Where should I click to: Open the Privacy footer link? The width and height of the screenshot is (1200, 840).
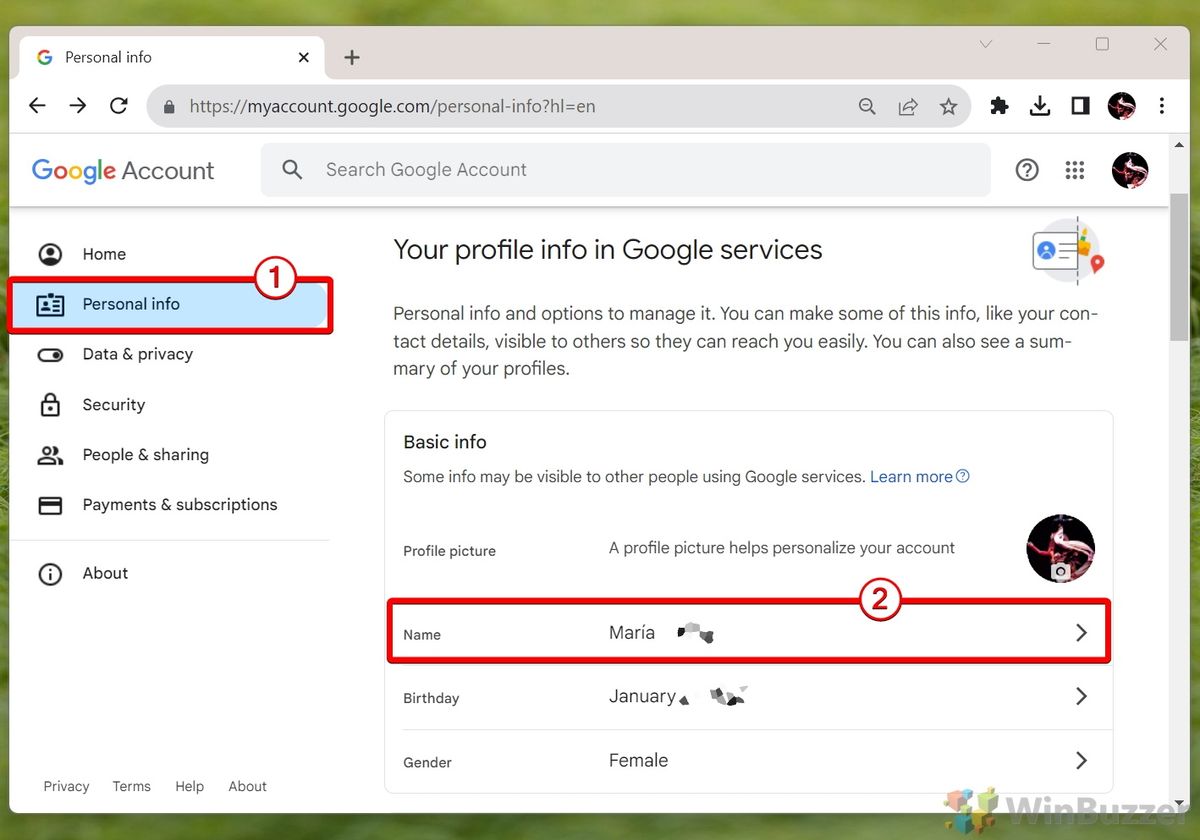click(66, 786)
